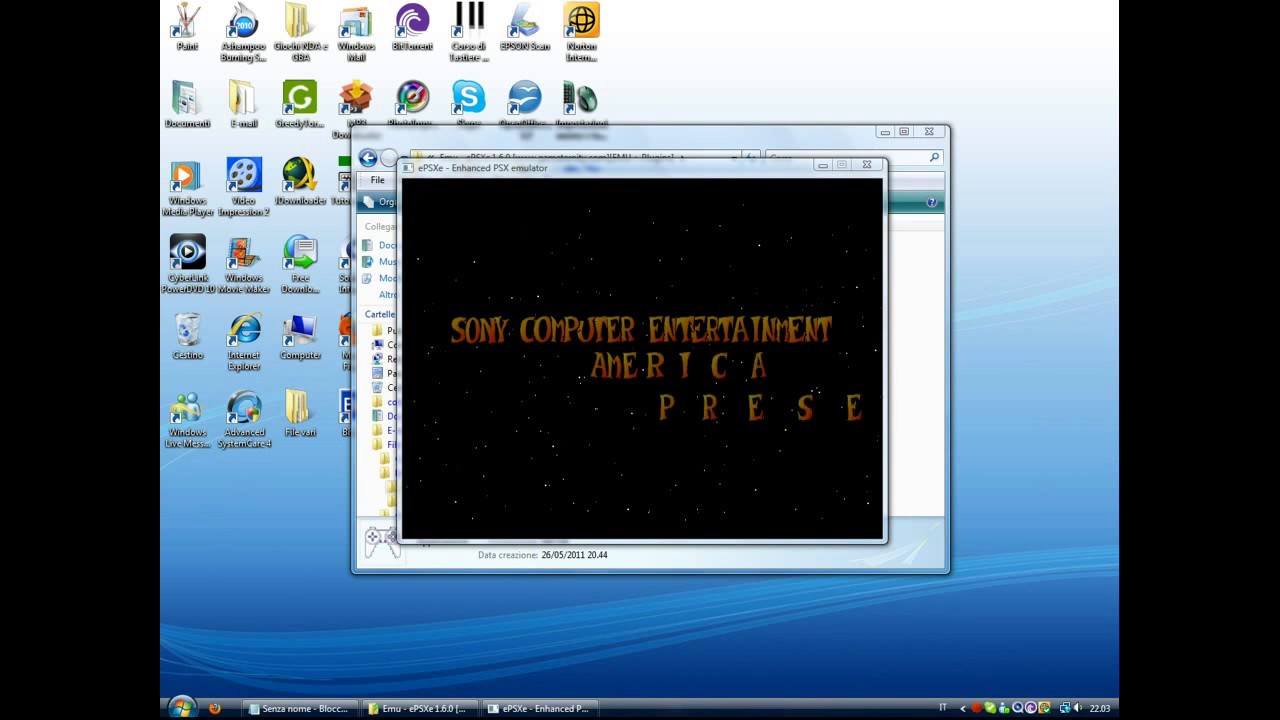Launch BitTorrent desktop shortcut
This screenshot has height=720, width=1280.
point(412,27)
